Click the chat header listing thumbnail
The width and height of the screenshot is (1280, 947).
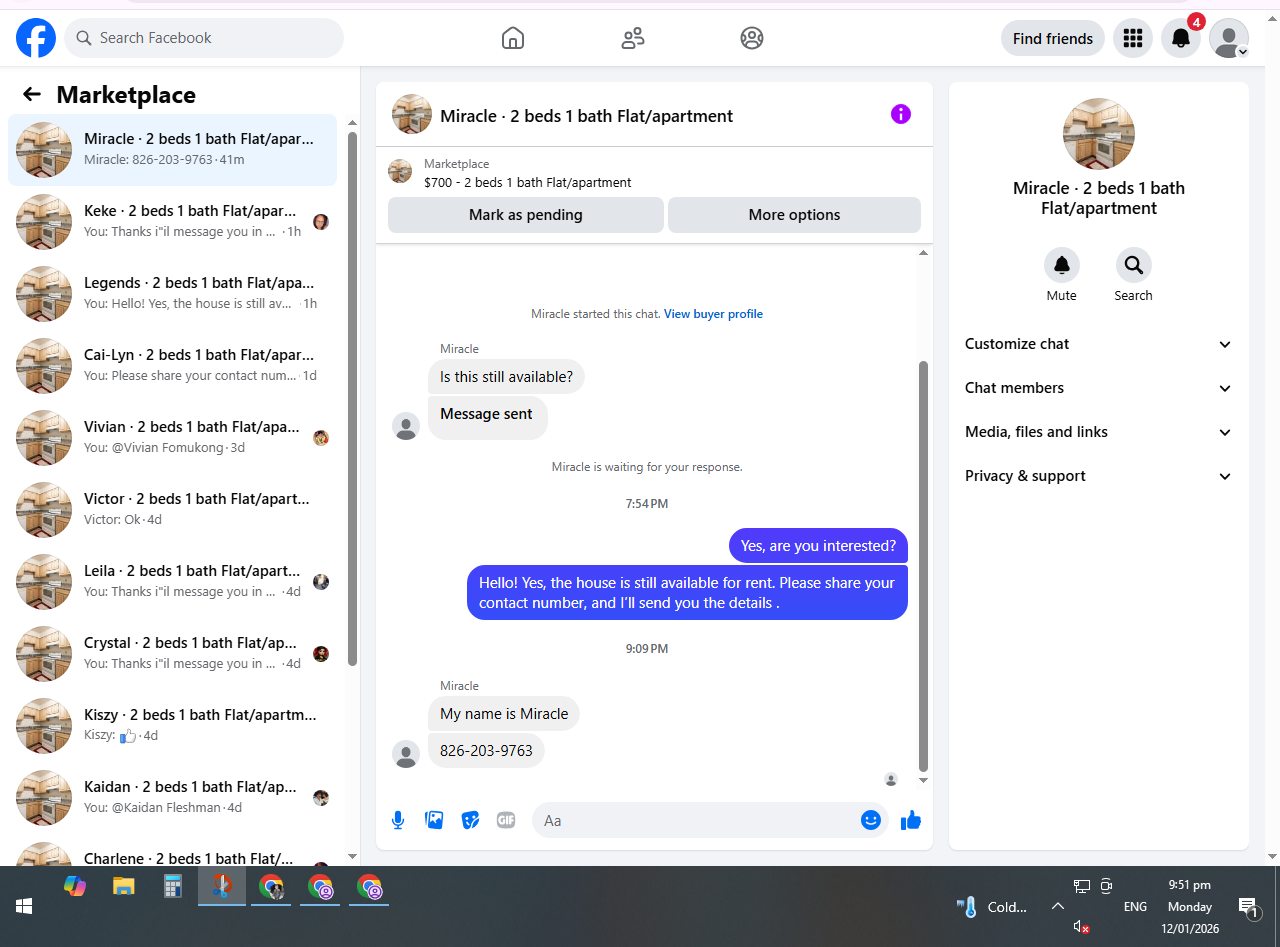coord(412,114)
